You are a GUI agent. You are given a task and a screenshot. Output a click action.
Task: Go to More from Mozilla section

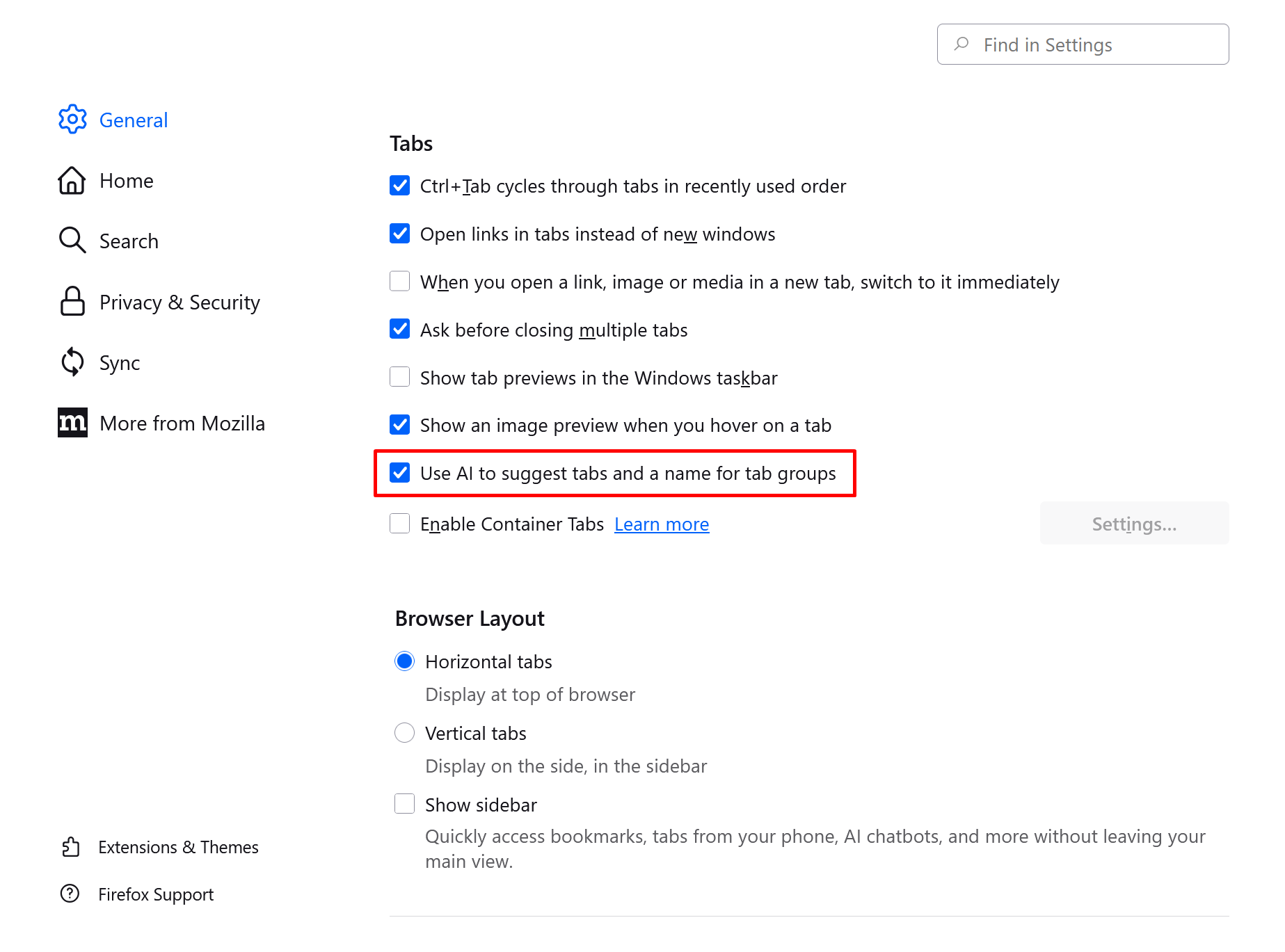pyautogui.click(x=182, y=423)
